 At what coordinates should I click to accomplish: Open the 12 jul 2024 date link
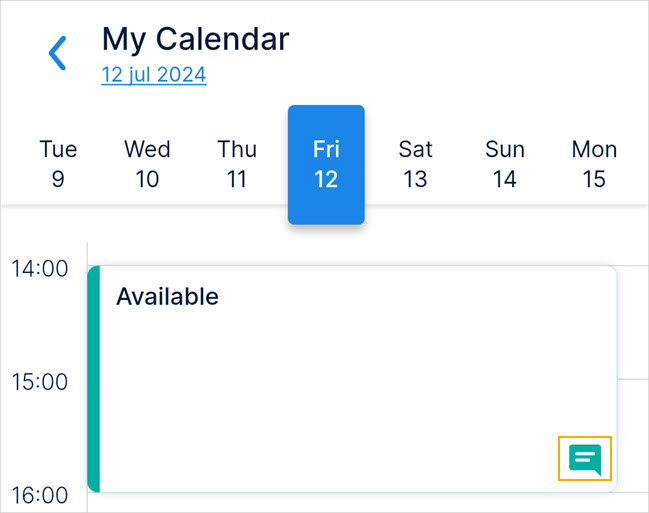154,75
